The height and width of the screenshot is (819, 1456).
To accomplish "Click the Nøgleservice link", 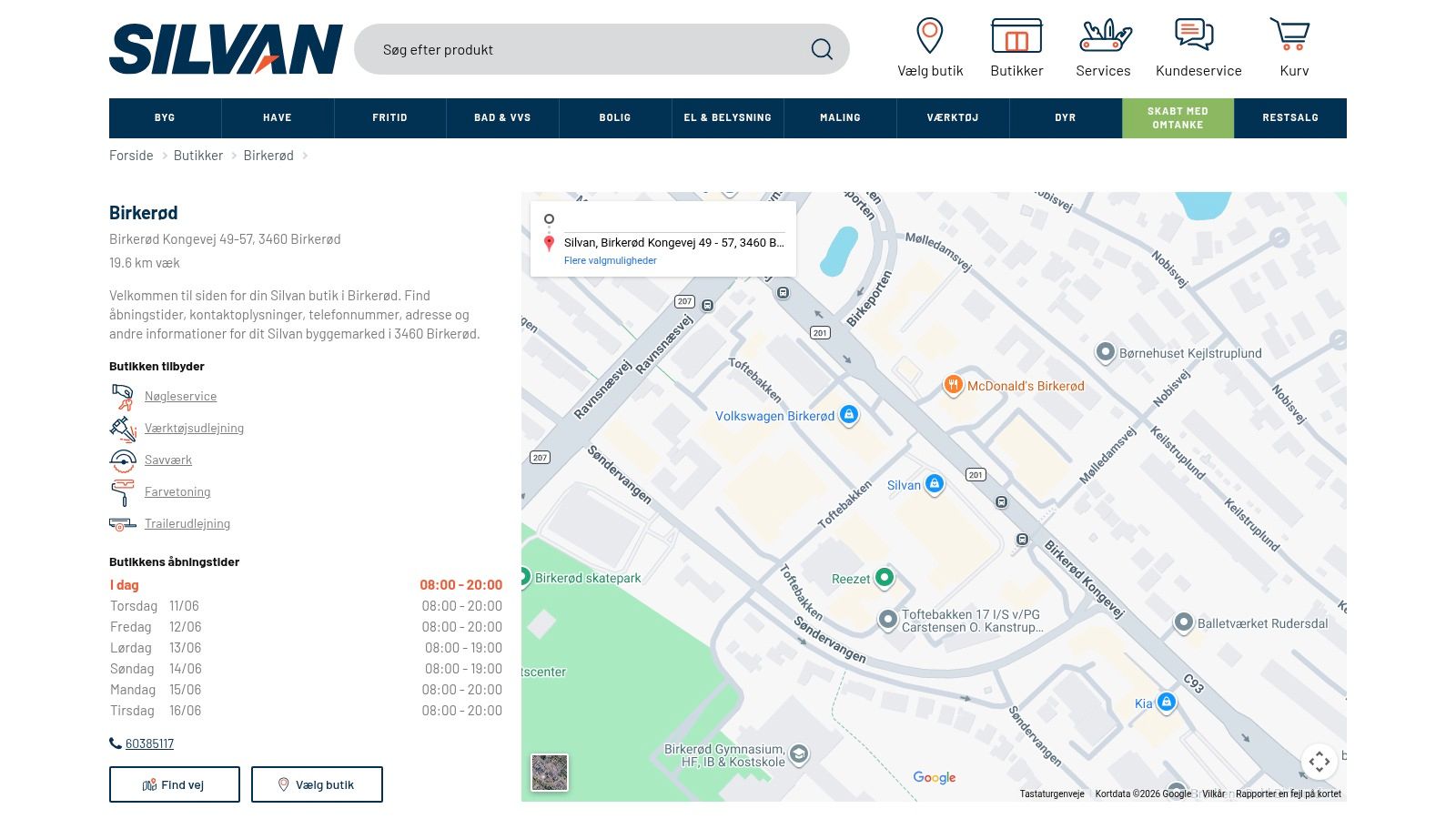I will coord(180,397).
